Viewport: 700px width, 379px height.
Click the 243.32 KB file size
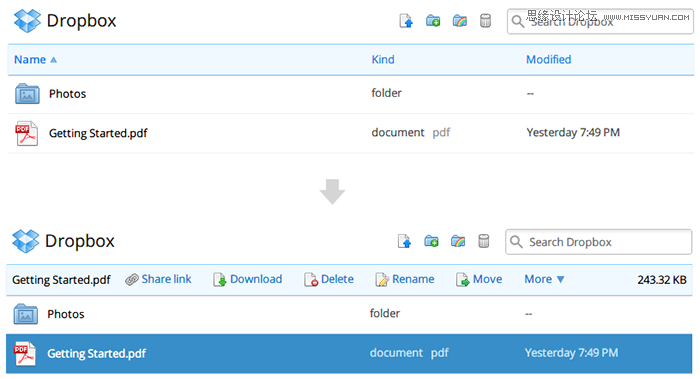[x=662, y=280]
